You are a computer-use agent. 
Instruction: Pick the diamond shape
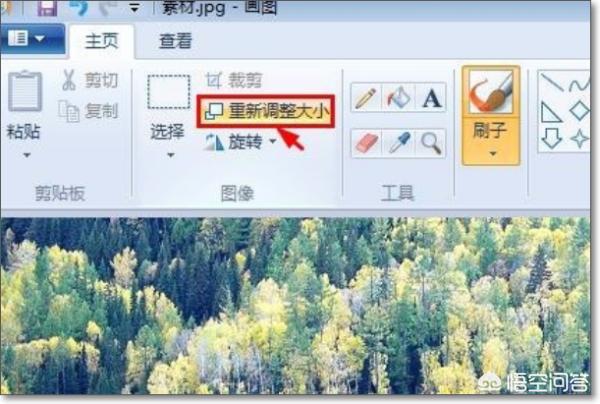(579, 111)
